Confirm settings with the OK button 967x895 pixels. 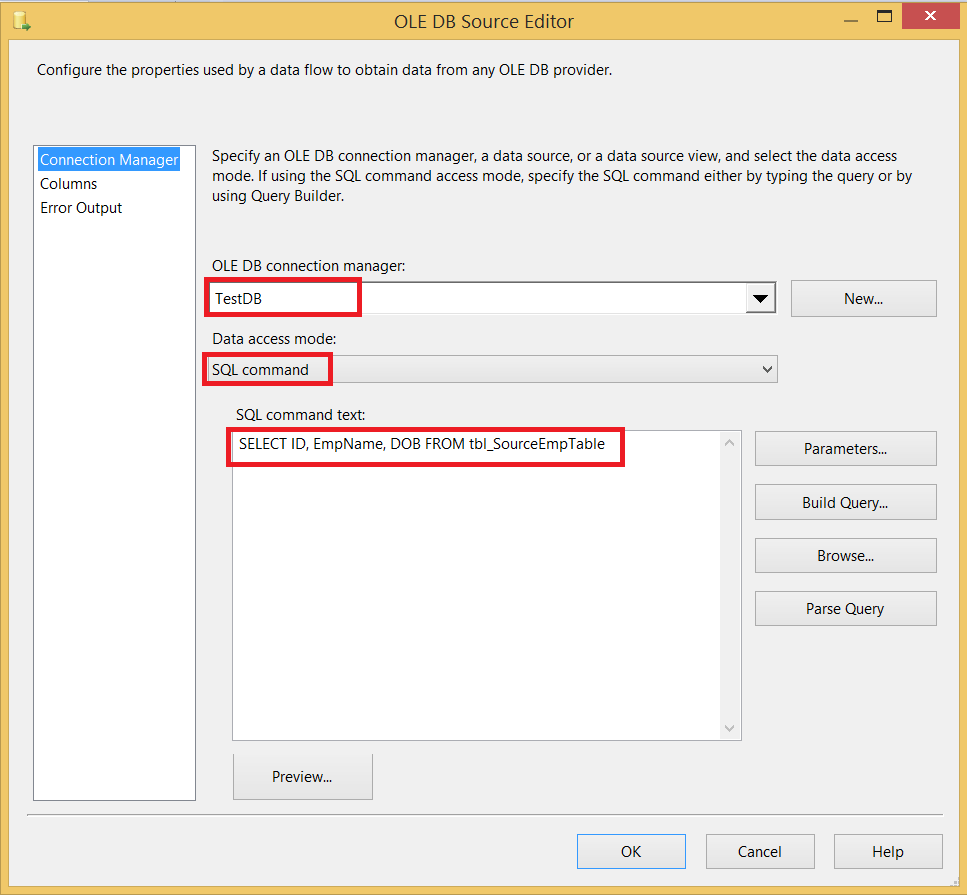pyautogui.click(x=631, y=851)
